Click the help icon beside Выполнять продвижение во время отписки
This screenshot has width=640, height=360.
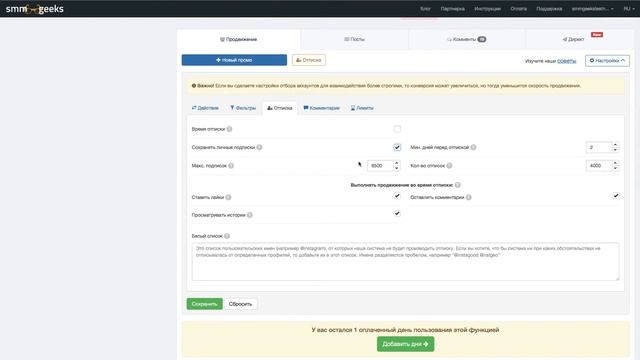pyautogui.click(x=458, y=185)
